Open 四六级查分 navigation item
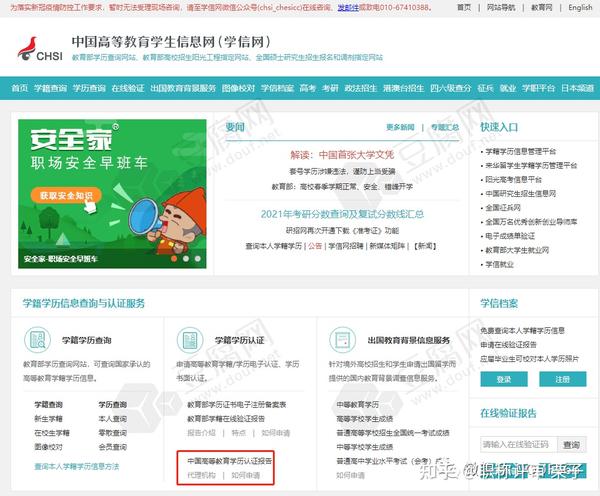The width and height of the screenshot is (600, 496). 450,88
